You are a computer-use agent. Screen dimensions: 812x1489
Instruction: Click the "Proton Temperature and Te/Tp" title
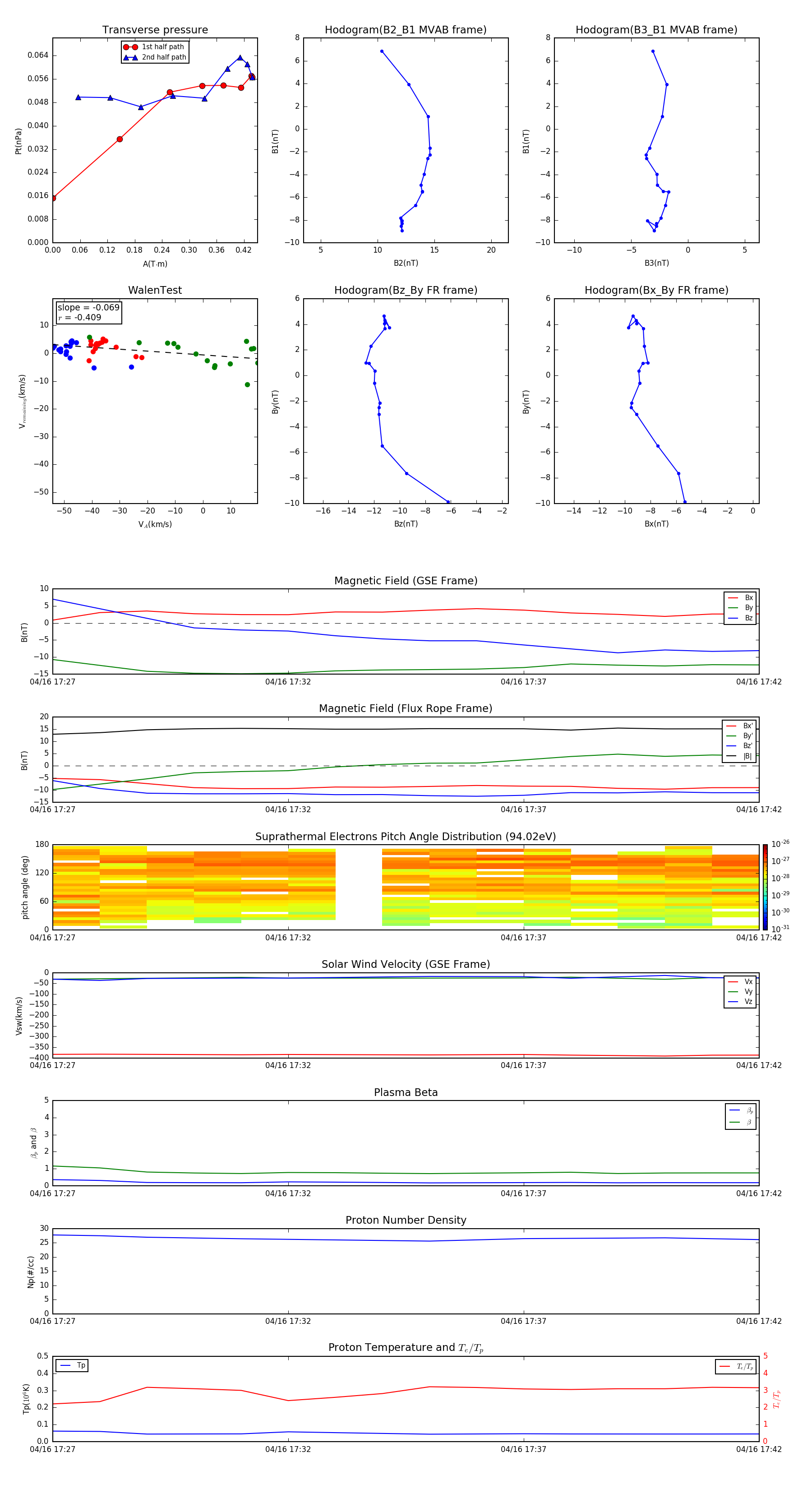(406, 1348)
